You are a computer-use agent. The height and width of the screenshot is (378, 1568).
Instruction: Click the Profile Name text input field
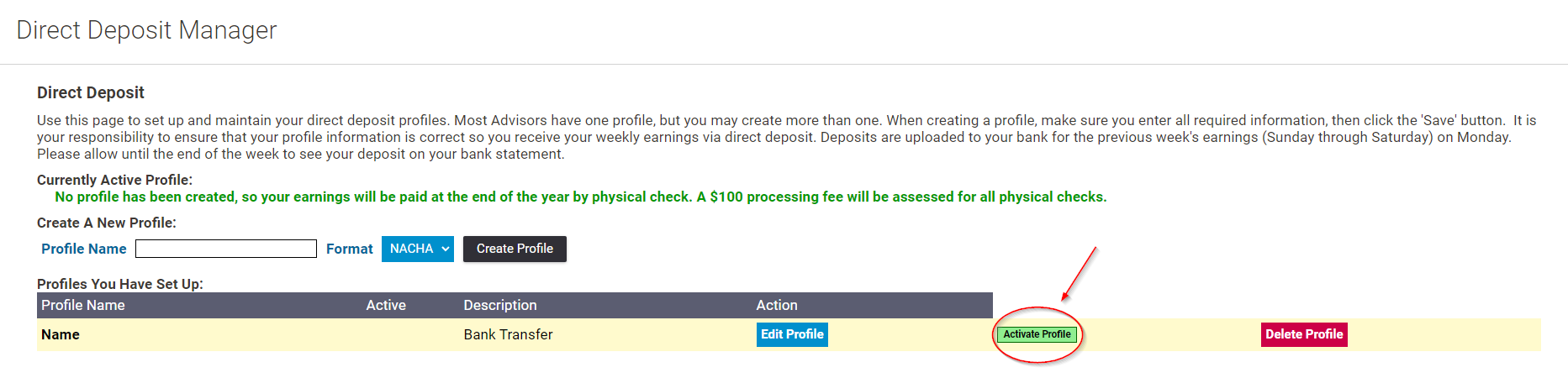[225, 249]
